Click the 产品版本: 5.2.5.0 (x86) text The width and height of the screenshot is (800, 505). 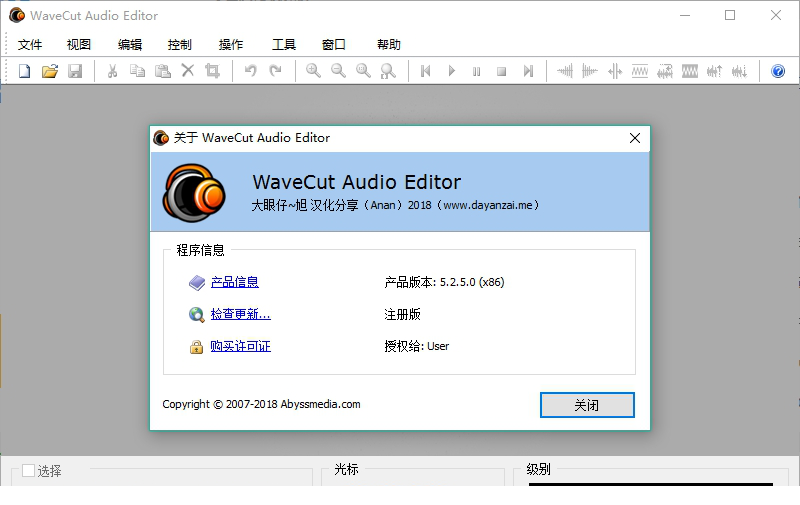coord(444,282)
